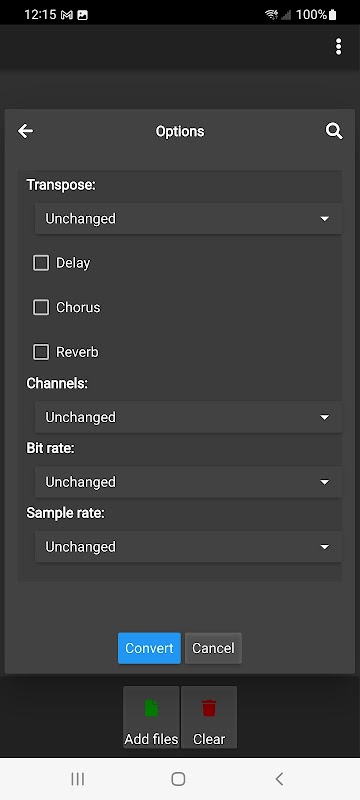
Task: Tap the back arrow in Options header
Action: (x=25, y=132)
